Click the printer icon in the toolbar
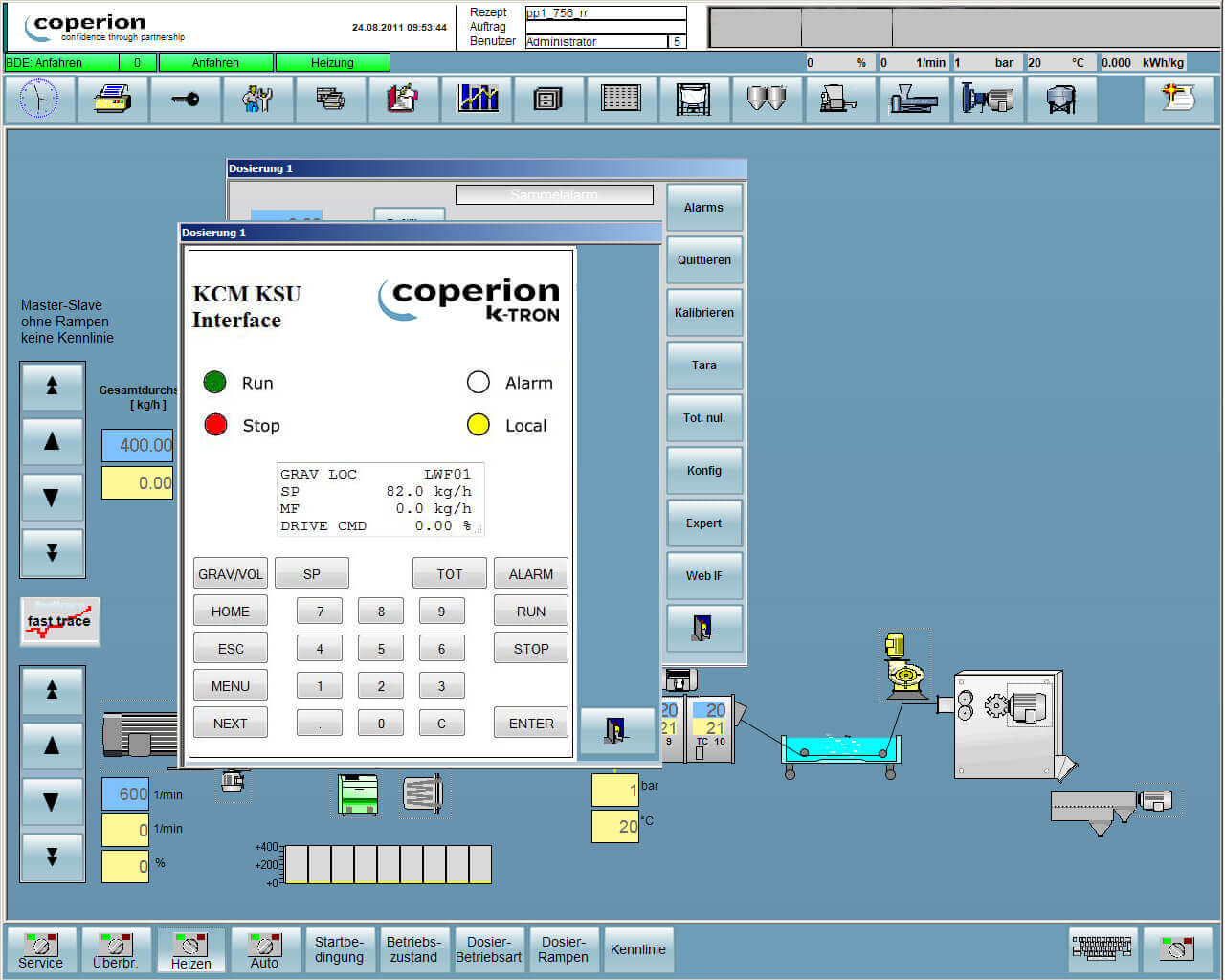Image resolution: width=1225 pixels, height=980 pixels. 113,99
